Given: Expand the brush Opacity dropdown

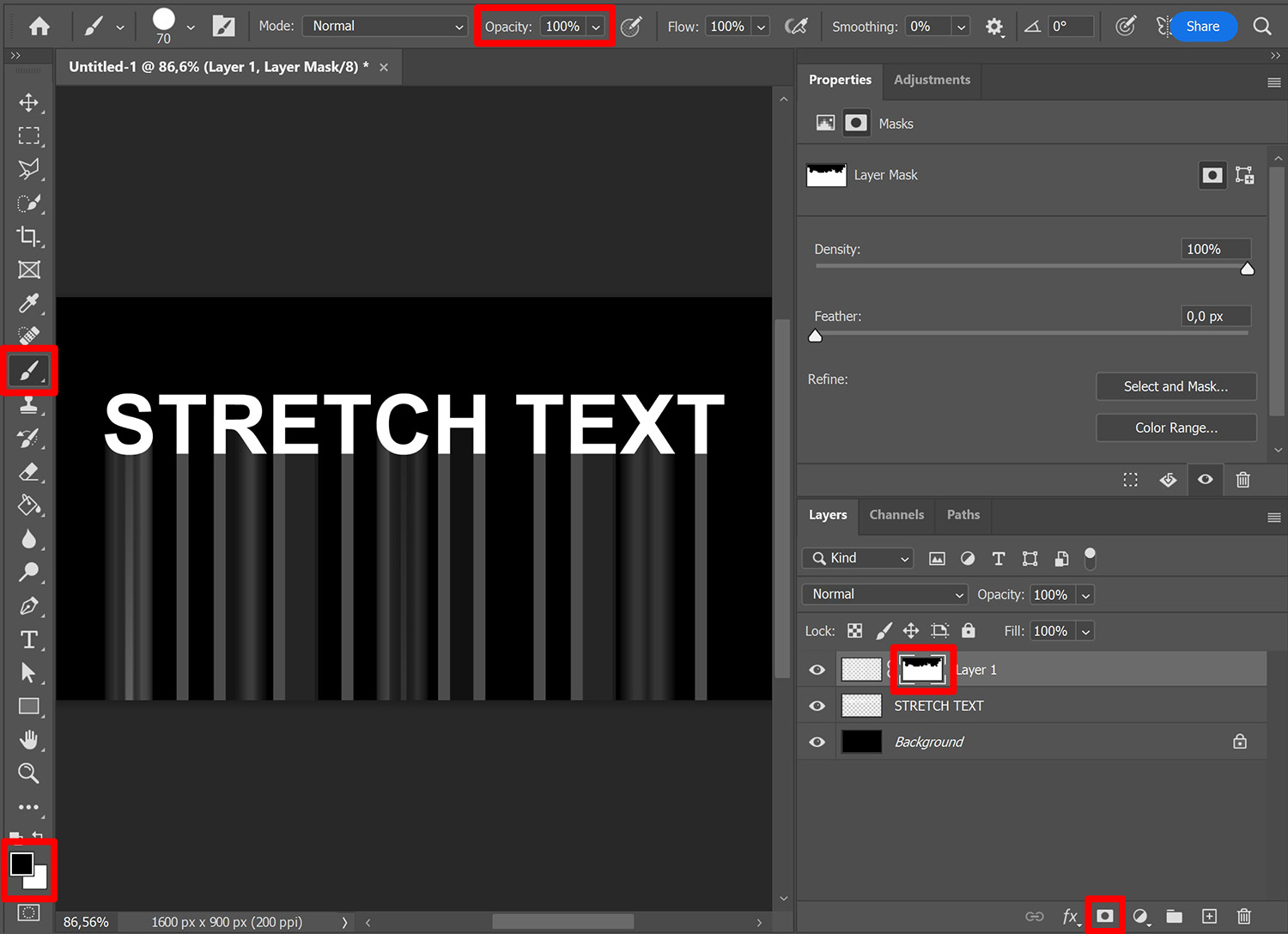Looking at the screenshot, I should tap(596, 26).
